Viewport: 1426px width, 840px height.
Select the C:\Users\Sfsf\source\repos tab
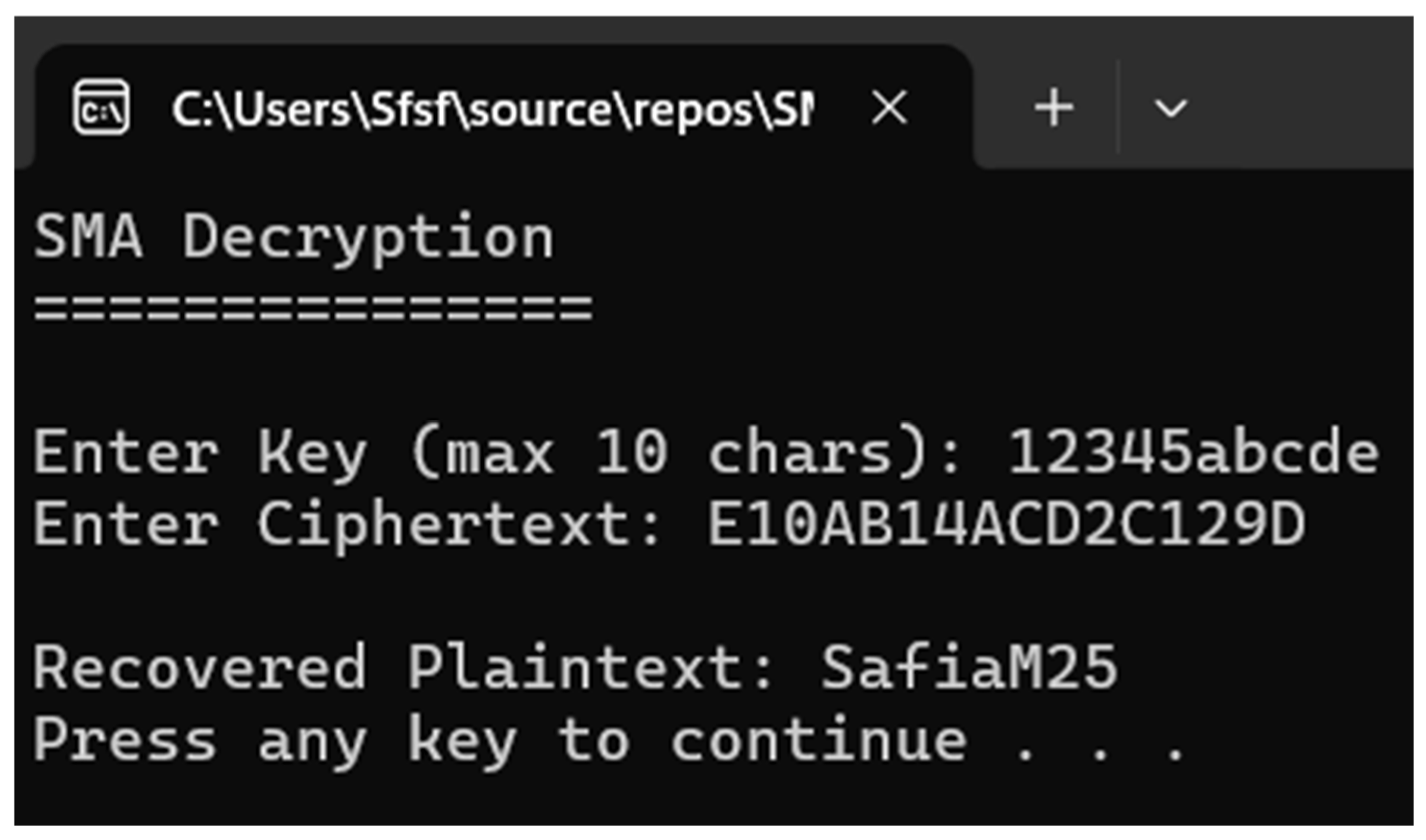(491, 108)
